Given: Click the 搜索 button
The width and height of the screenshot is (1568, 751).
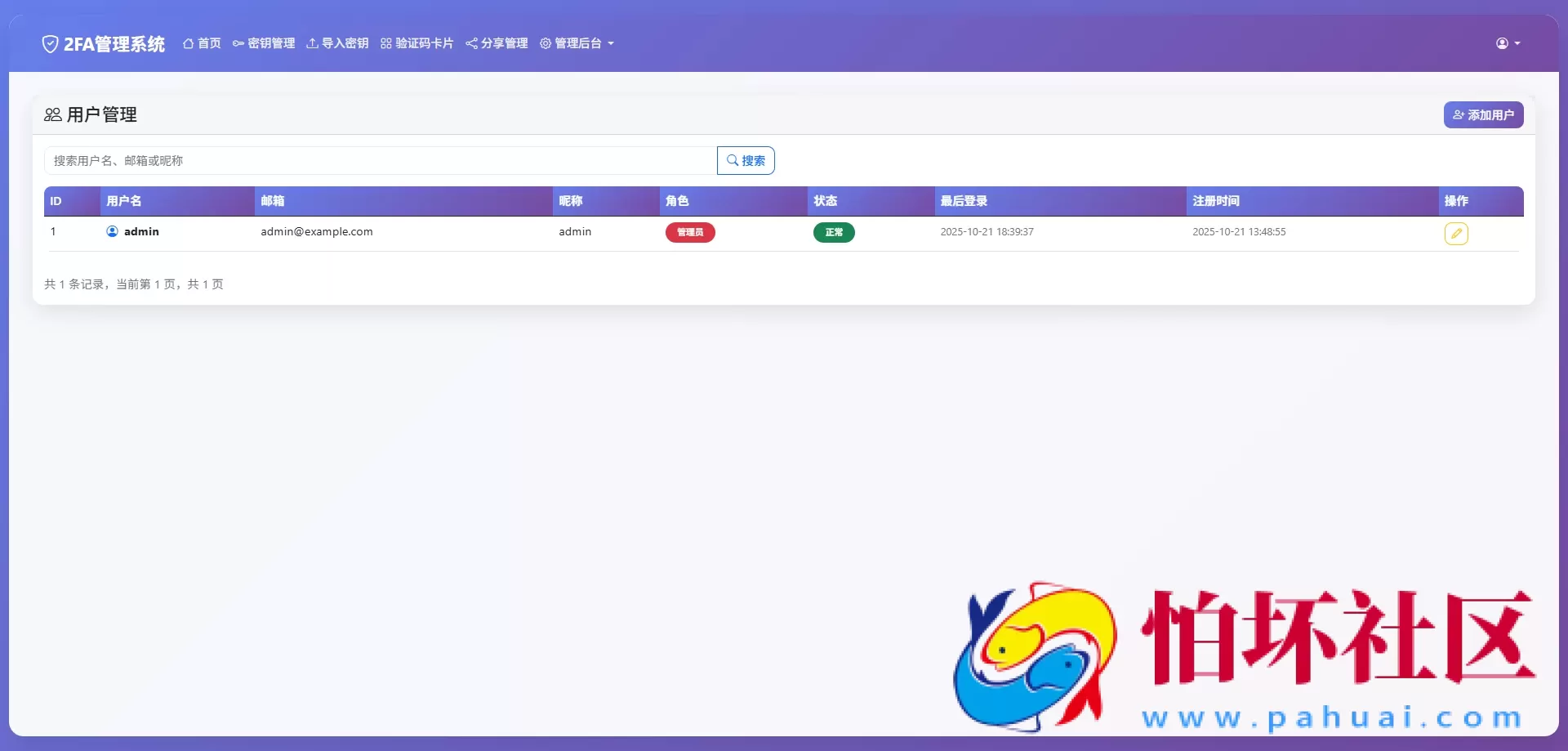Looking at the screenshot, I should click(x=746, y=160).
